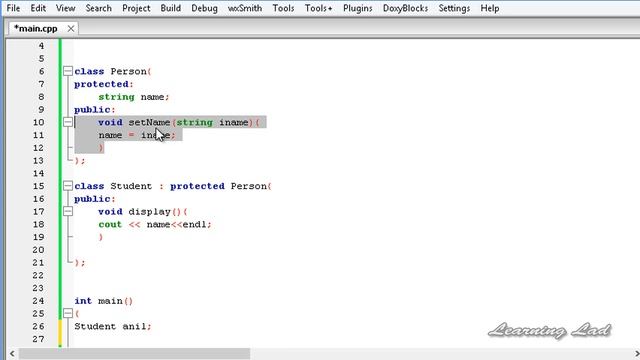This screenshot has width=640, height=360.
Task: Click 'cout' on line 18
Action: click(110, 224)
